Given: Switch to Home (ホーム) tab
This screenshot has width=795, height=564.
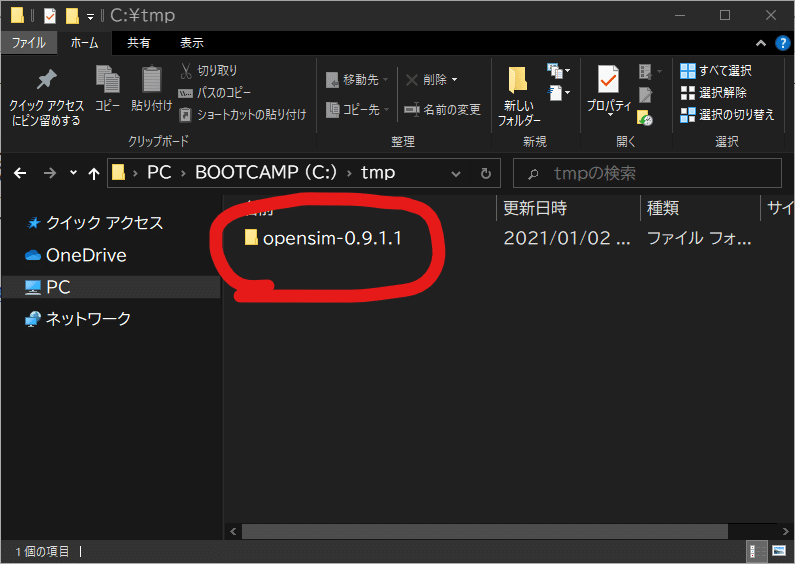Looking at the screenshot, I should (x=84, y=43).
